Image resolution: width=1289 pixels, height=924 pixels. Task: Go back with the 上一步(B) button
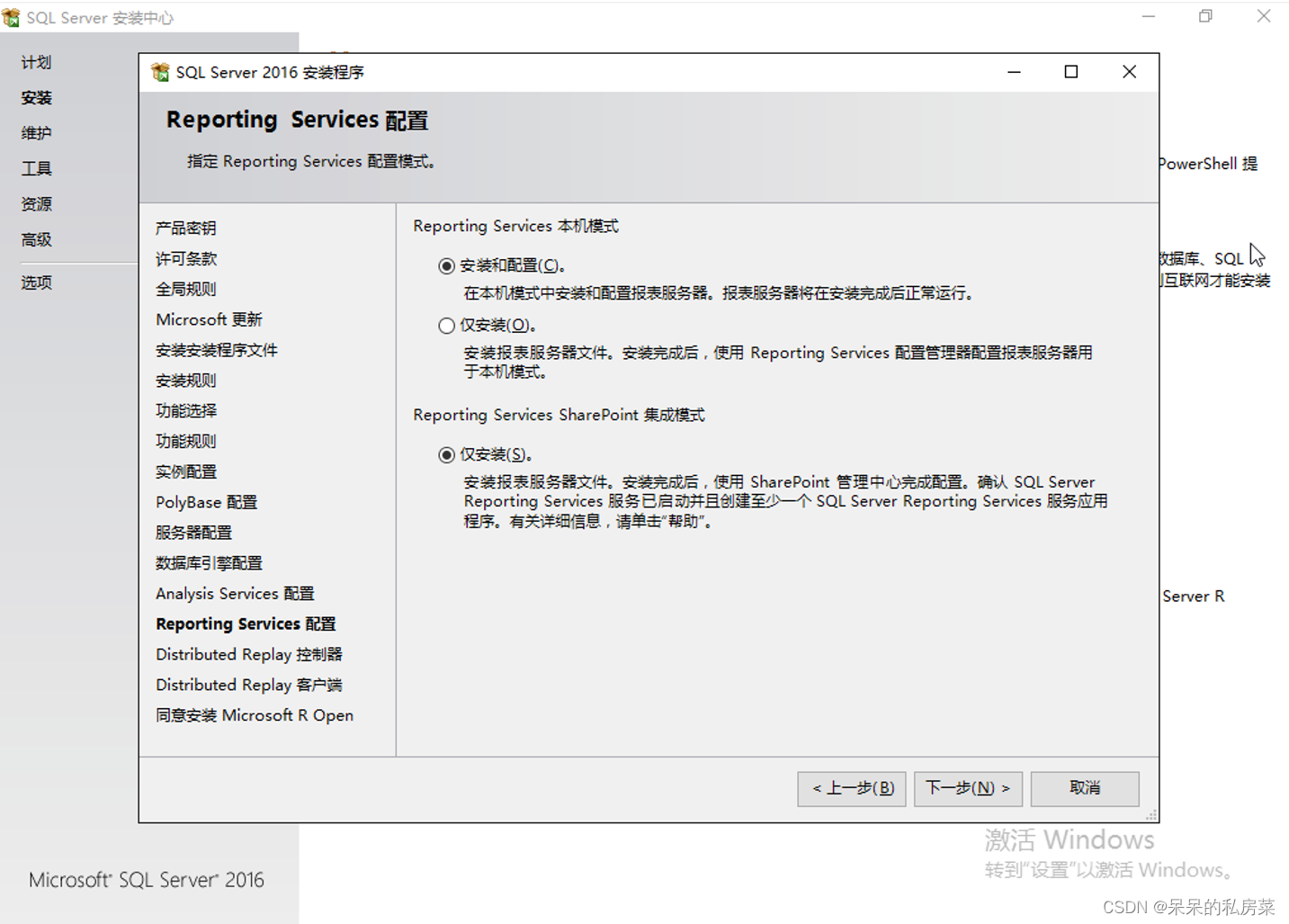pyautogui.click(x=852, y=788)
